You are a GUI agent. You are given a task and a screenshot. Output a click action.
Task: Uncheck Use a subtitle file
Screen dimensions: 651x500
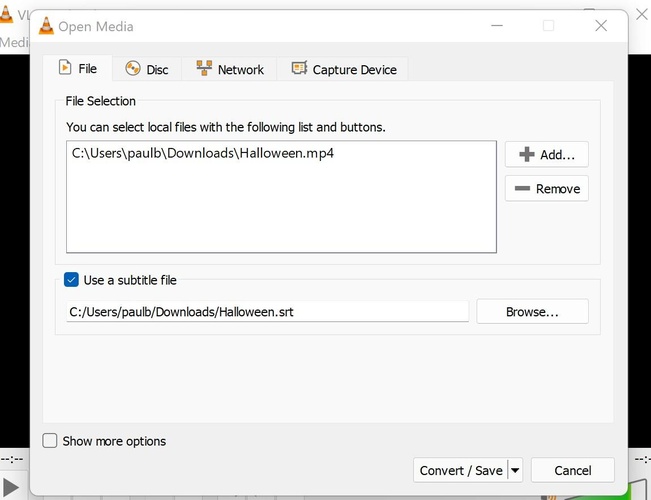point(71,280)
